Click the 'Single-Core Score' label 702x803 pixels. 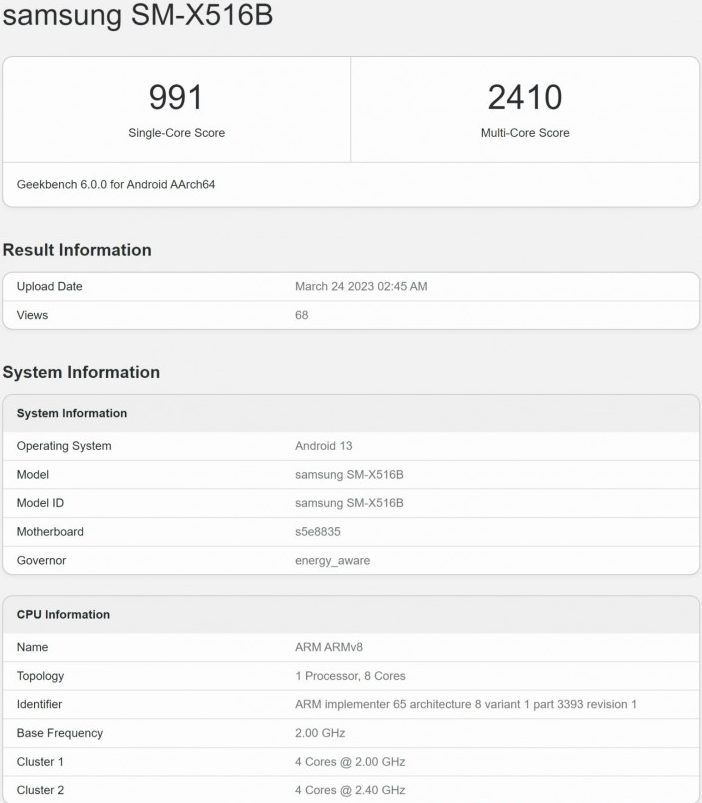tap(177, 133)
